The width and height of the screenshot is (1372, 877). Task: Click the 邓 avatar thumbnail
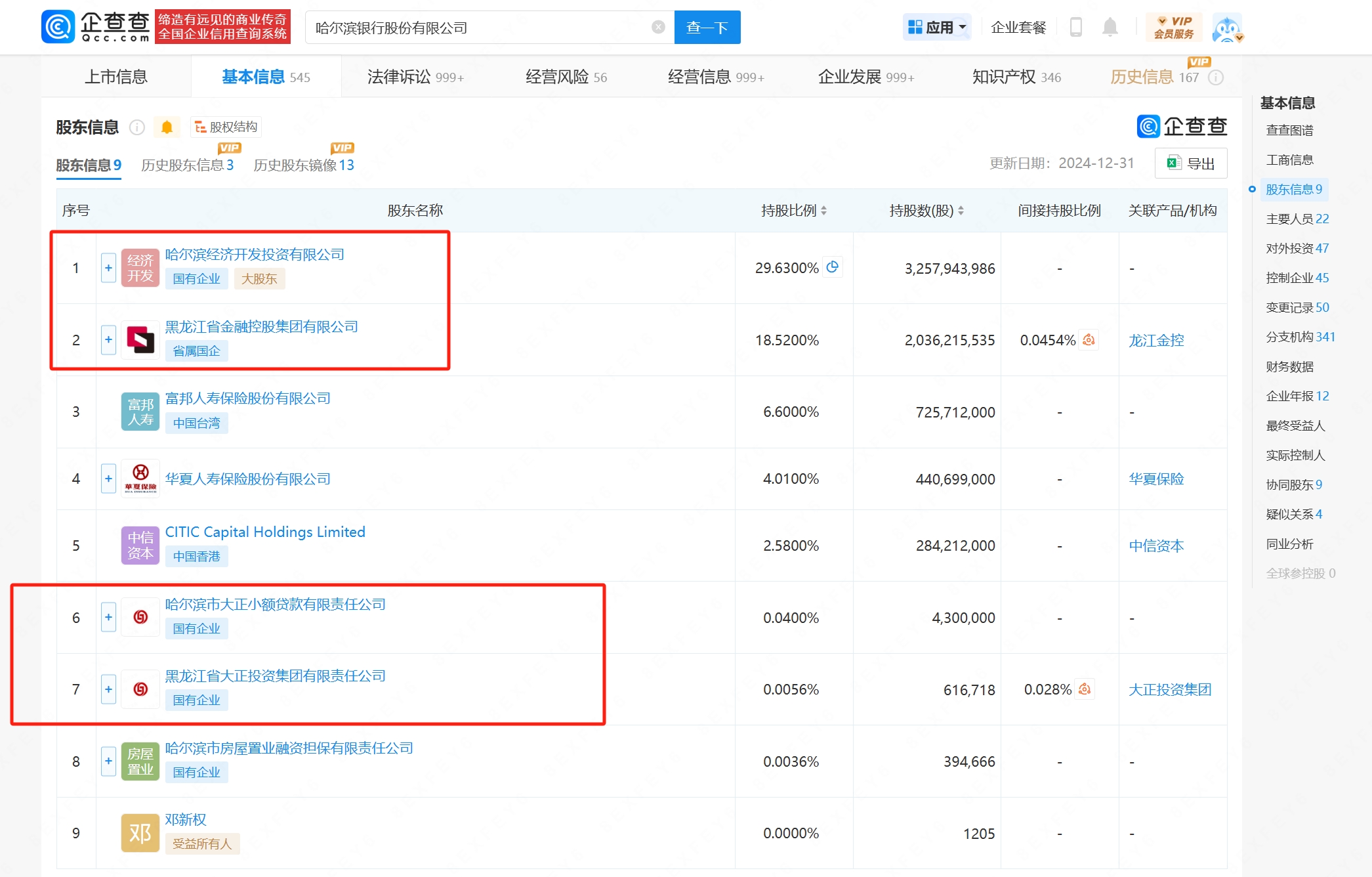[x=140, y=833]
